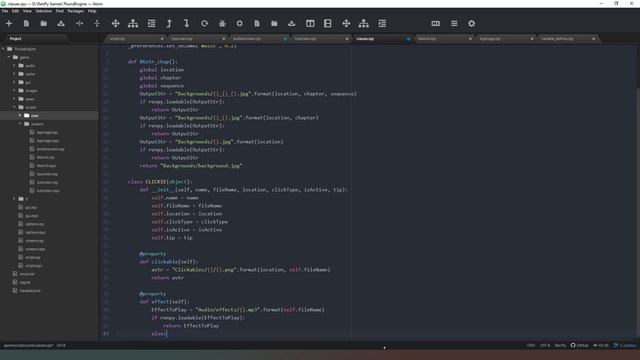Click the bug icon in the toolbar
This screenshot has width=640, height=360.
tap(222, 24)
